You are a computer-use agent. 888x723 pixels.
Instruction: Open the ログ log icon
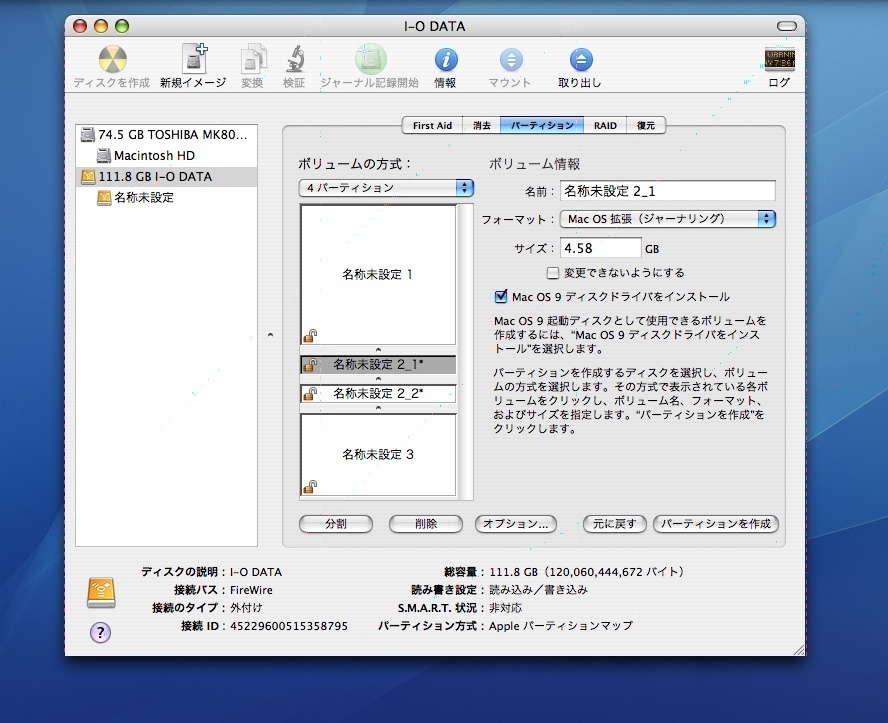pyautogui.click(x=779, y=59)
